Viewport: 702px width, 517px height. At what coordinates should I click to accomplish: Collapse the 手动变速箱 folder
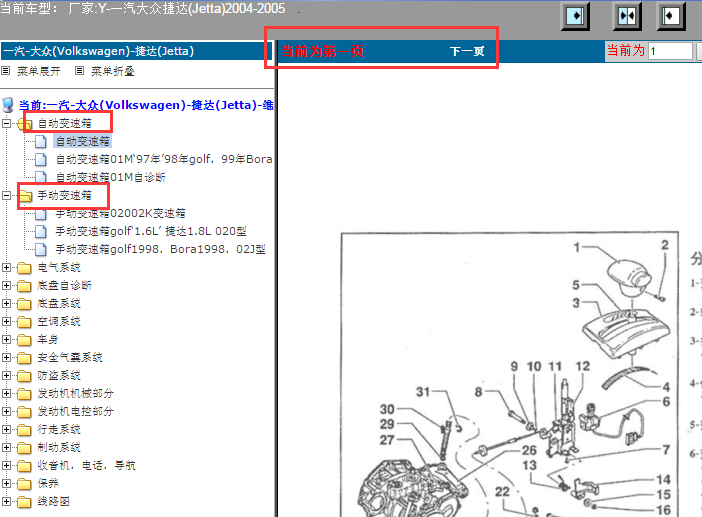[x=6, y=196]
